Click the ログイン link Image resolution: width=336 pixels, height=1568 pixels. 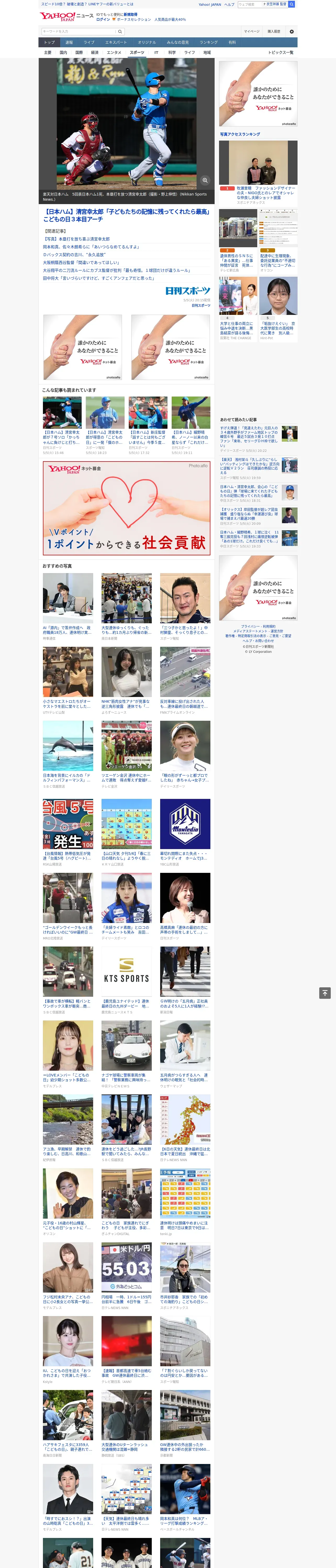tap(103, 20)
